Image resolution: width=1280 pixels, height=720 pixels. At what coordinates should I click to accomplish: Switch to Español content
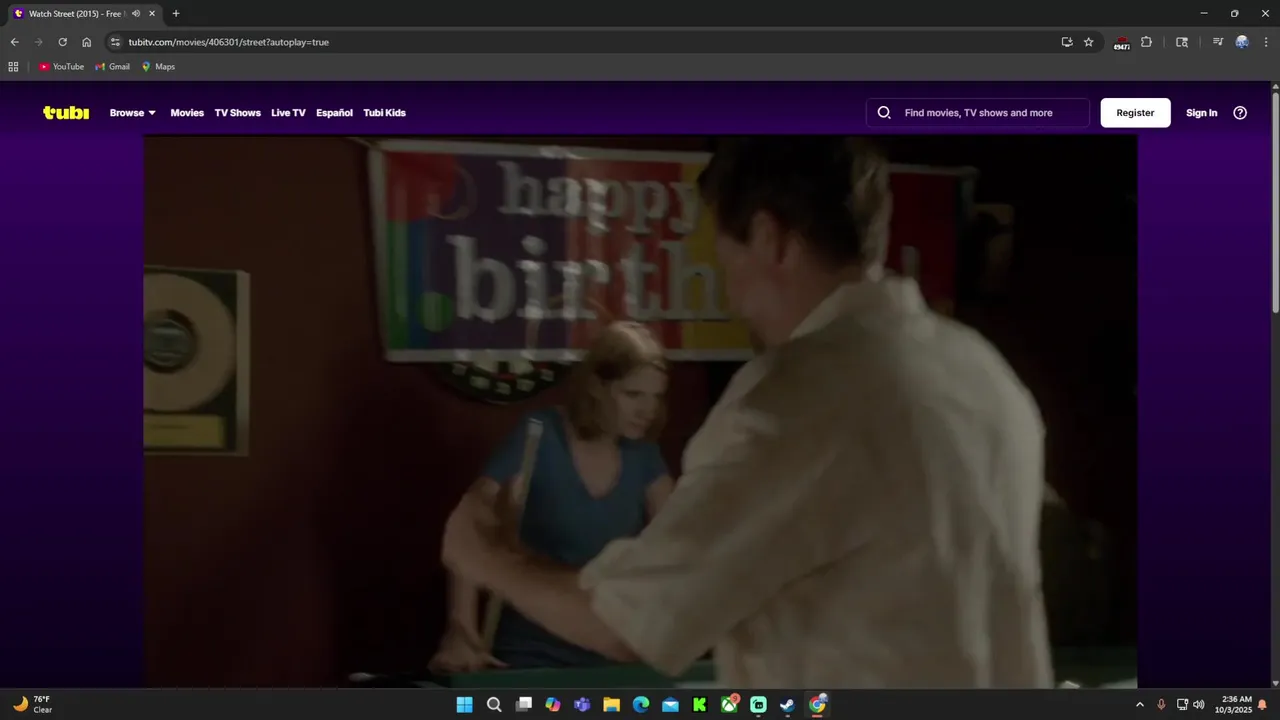click(334, 113)
